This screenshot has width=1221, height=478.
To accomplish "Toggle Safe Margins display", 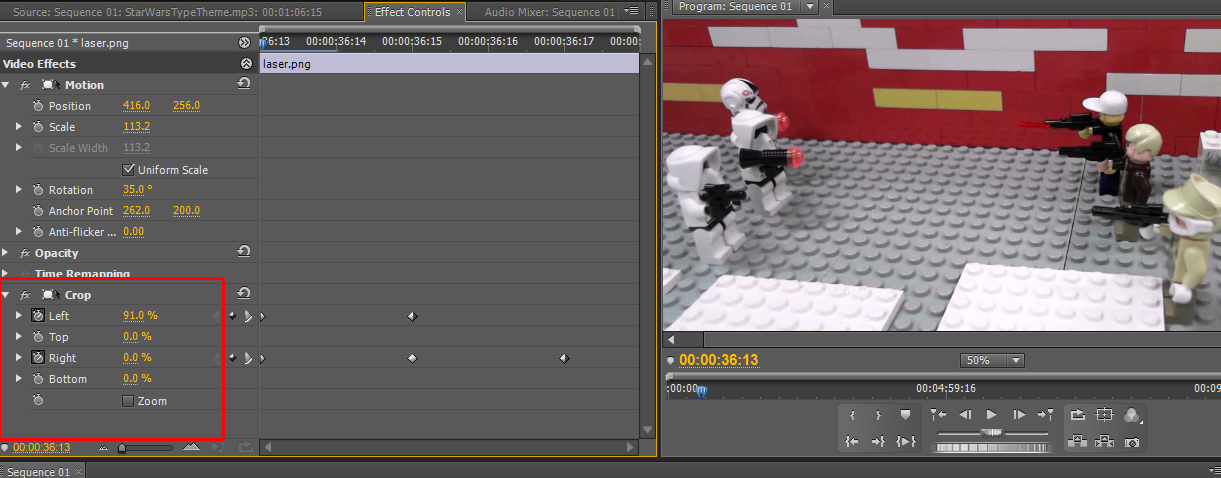I will [1104, 414].
